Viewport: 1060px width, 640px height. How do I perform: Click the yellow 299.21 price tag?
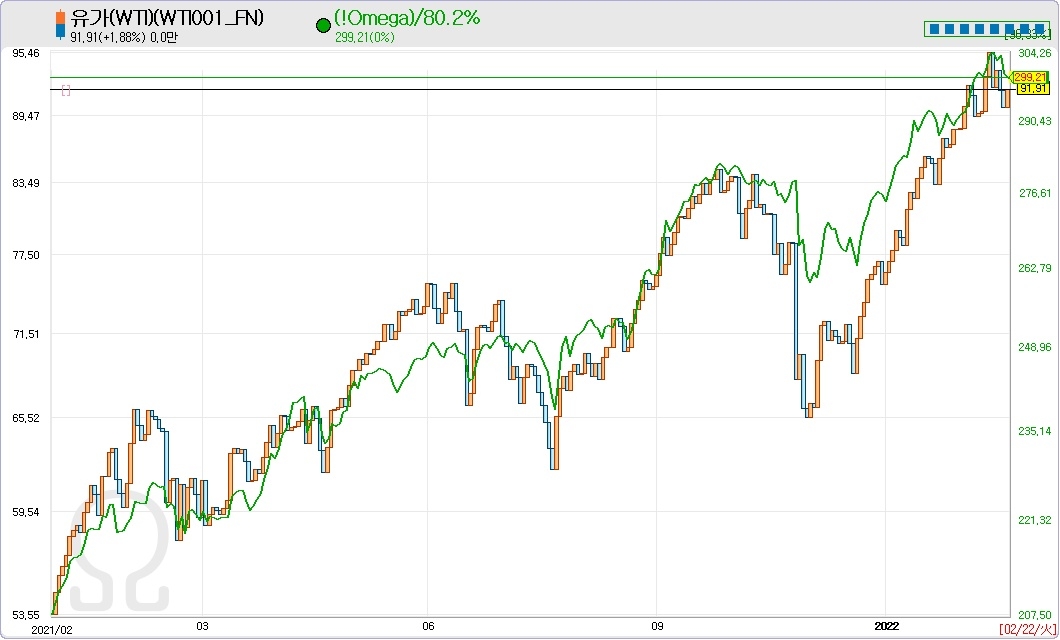(1029, 77)
